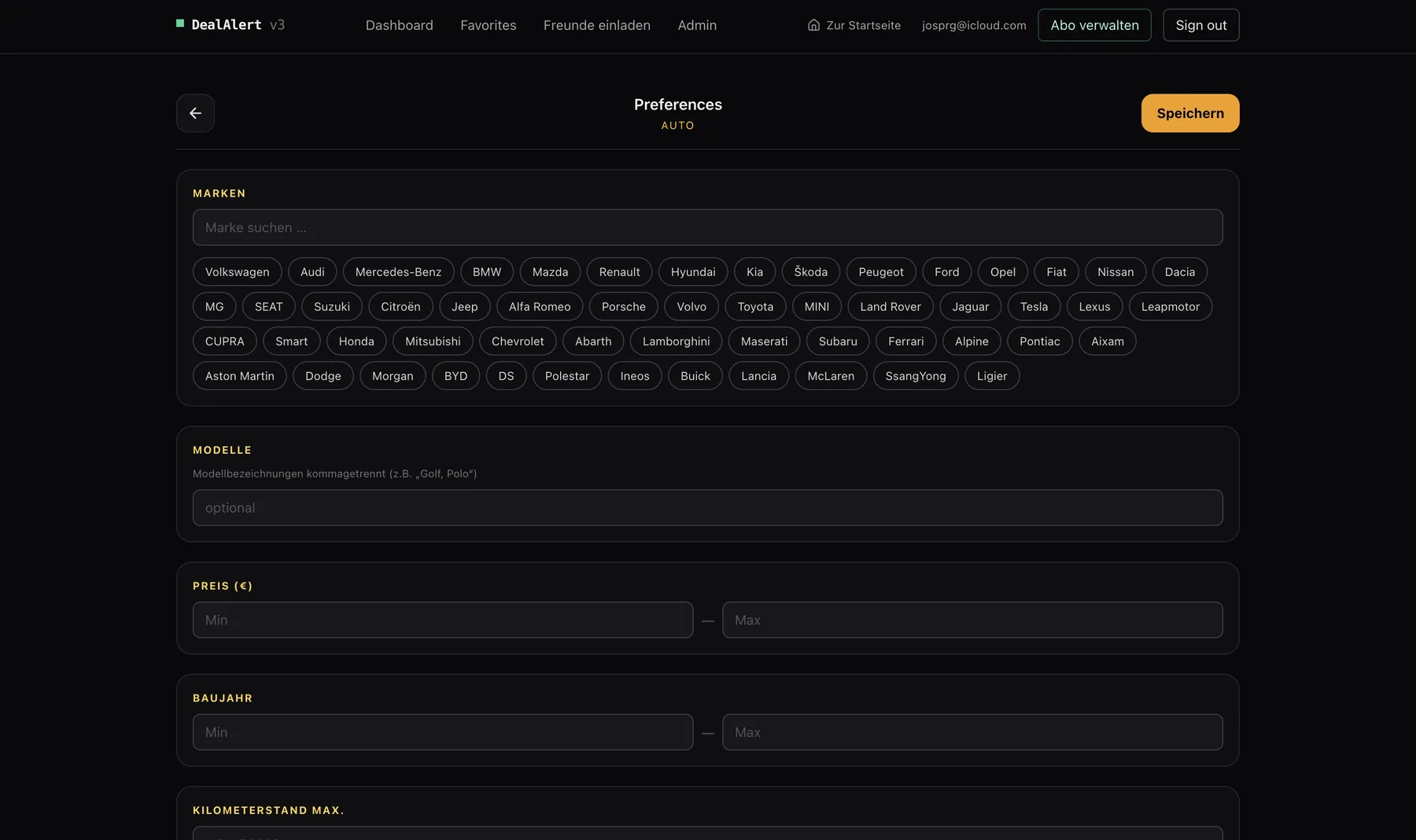Click the Preis Min field
1416x840 pixels.
click(x=443, y=620)
